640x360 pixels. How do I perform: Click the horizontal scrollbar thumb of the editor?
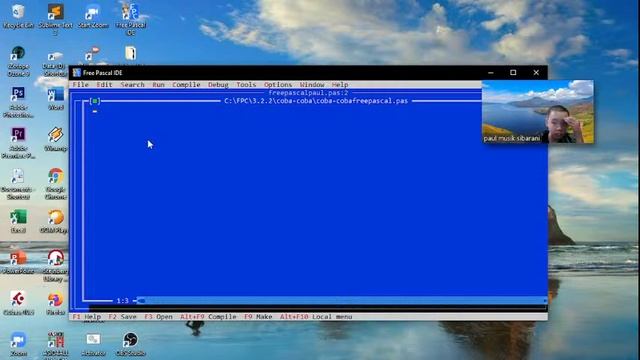coord(141,301)
